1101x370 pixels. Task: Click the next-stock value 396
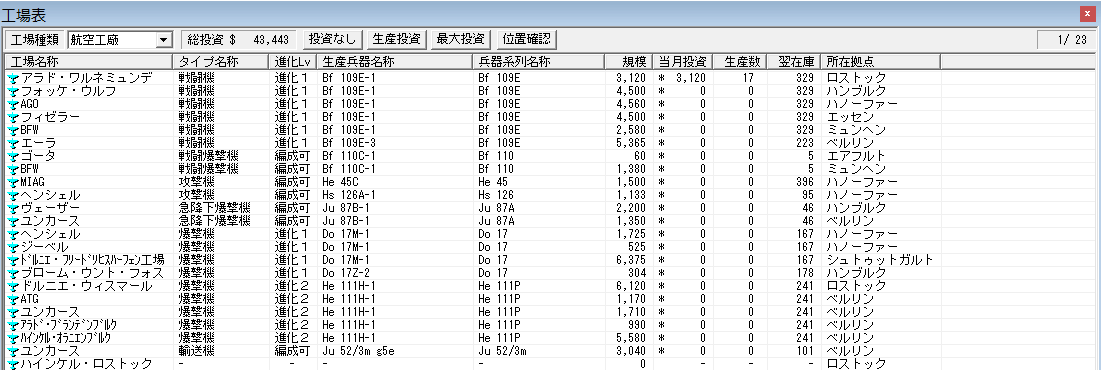[805, 182]
